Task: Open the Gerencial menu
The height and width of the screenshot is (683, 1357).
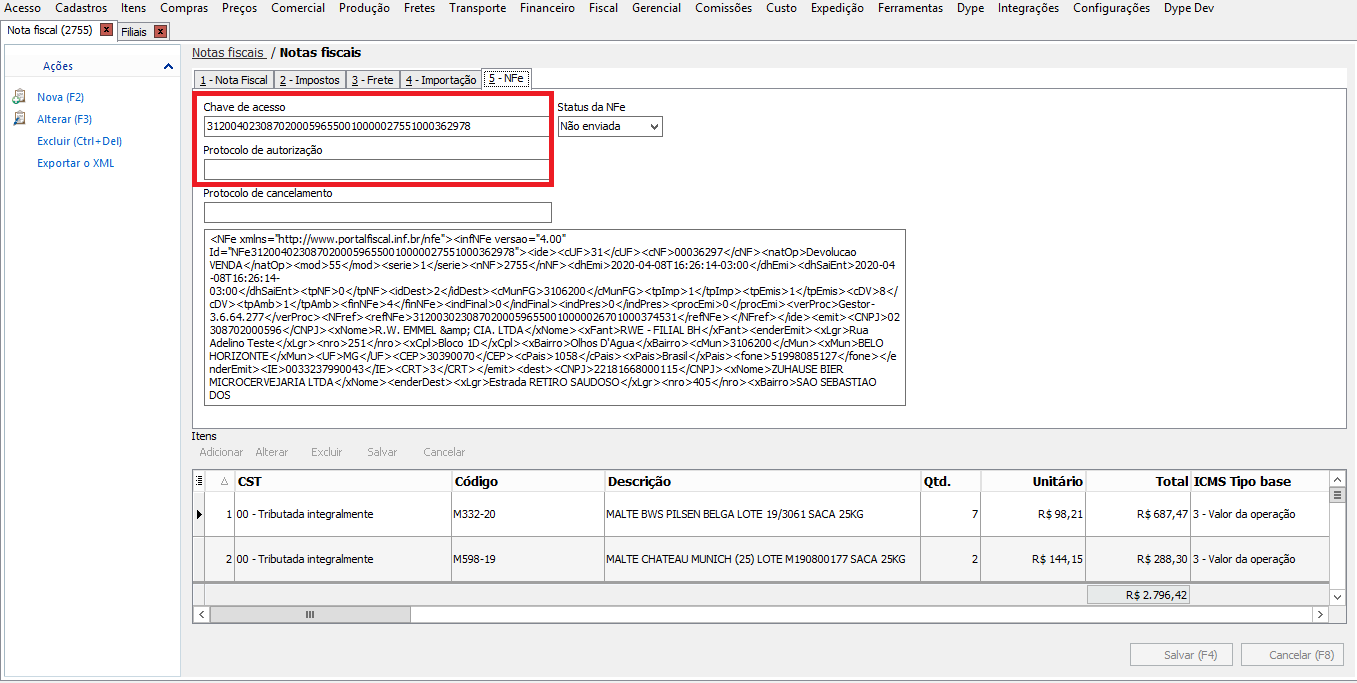Action: coord(656,8)
